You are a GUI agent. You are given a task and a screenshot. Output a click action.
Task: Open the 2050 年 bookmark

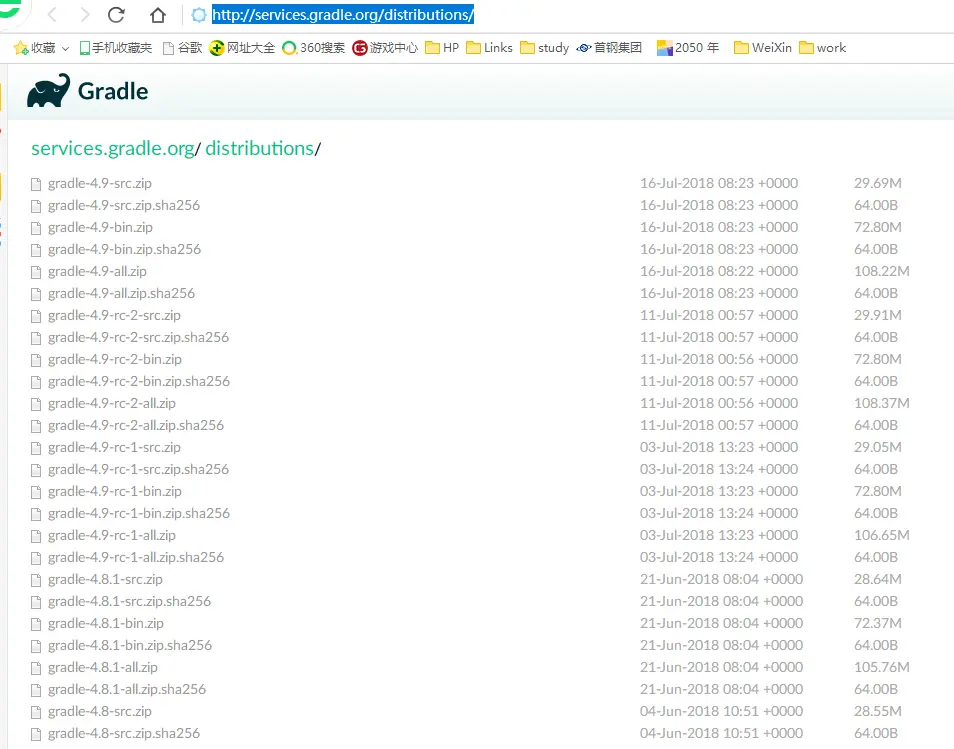coord(688,47)
